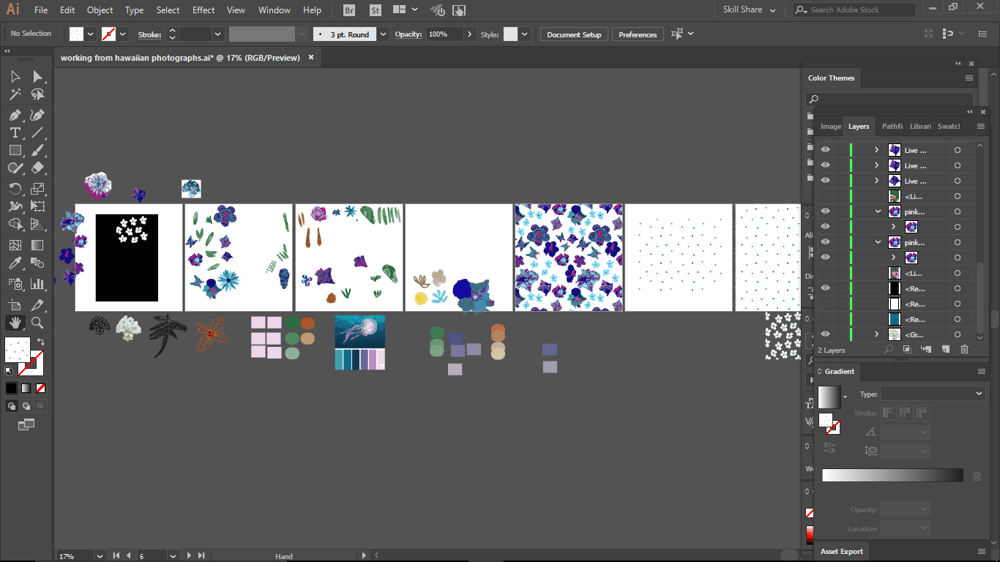Switch to the Swatches tab
Viewport: 1000px width, 562px height.
[948, 126]
